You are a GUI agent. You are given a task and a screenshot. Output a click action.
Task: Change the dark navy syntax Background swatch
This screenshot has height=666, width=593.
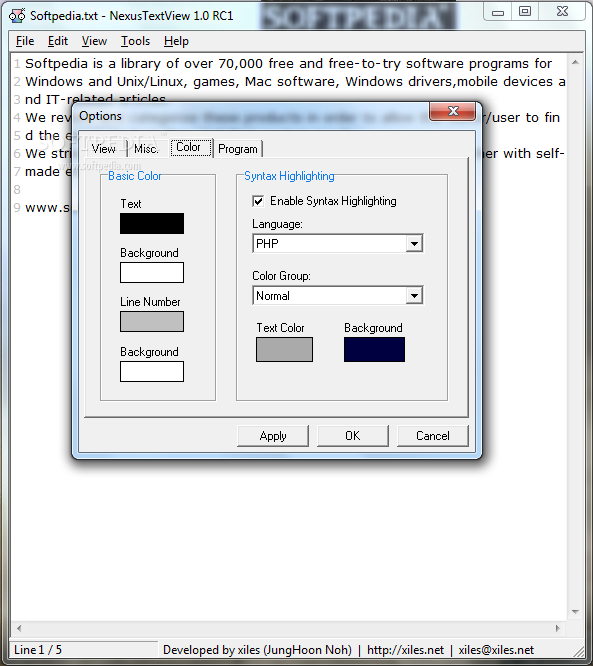[x=374, y=350]
